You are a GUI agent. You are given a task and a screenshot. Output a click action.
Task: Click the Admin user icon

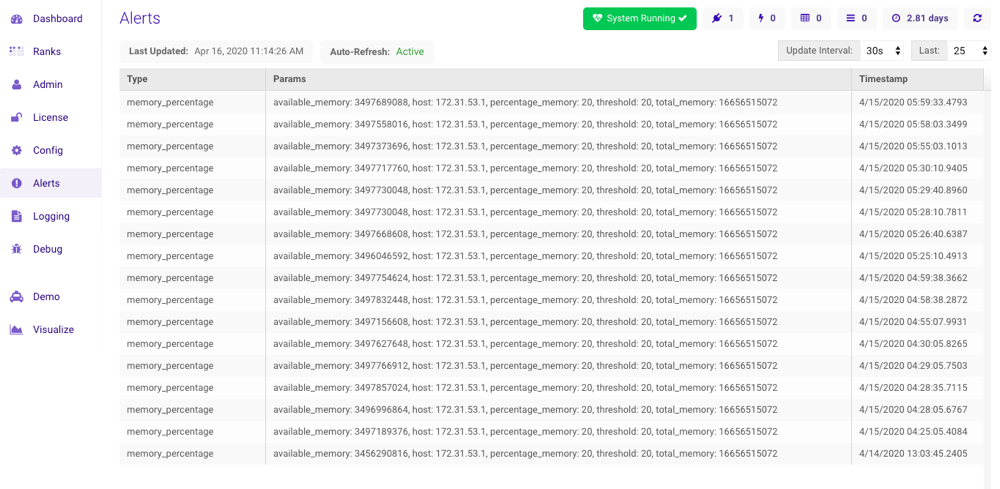click(x=17, y=85)
